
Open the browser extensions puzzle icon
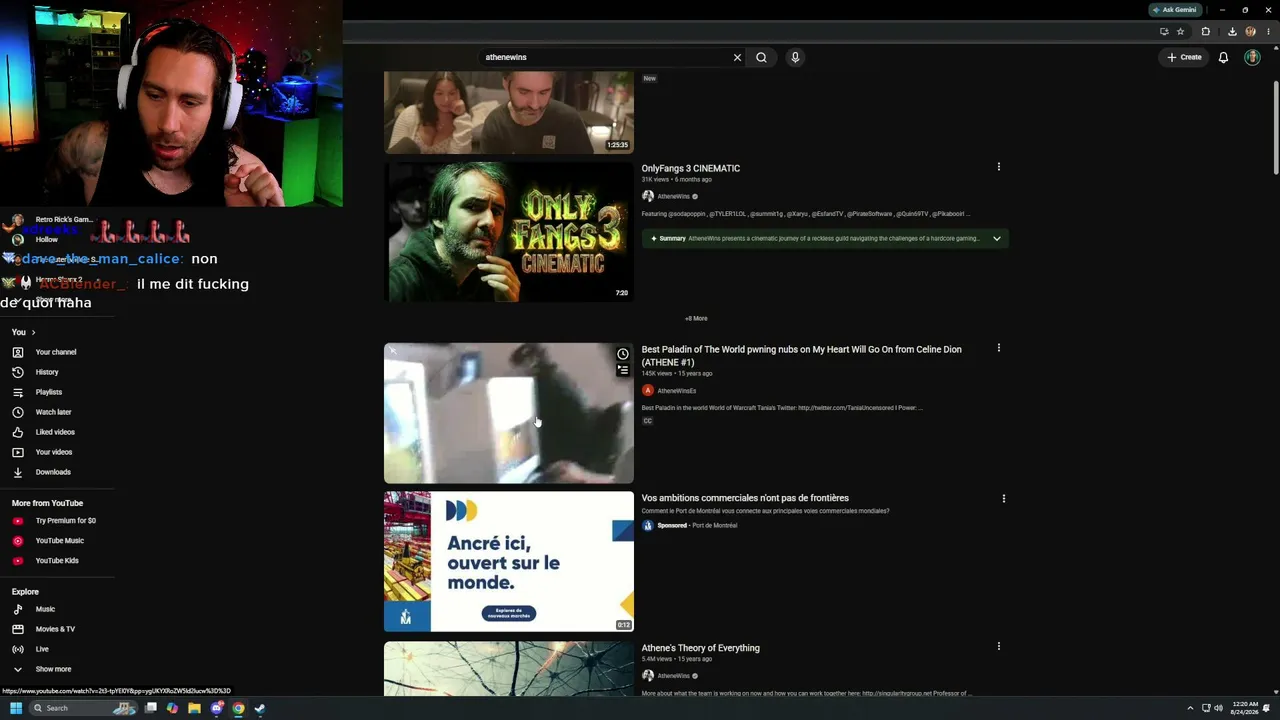point(1205,31)
